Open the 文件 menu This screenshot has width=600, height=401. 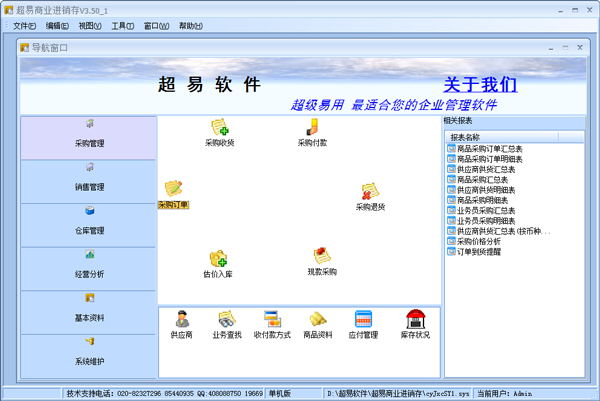click(x=24, y=26)
